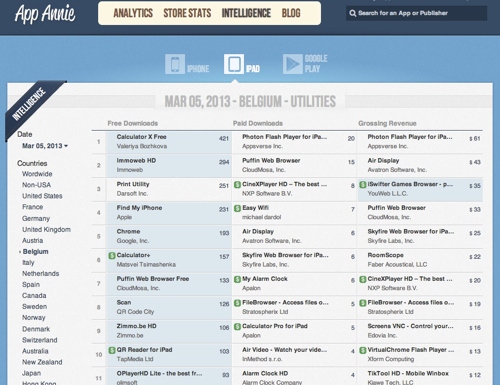The width and height of the screenshot is (500, 385).
Task: Switch country to Switzerland
Action: (39, 340)
